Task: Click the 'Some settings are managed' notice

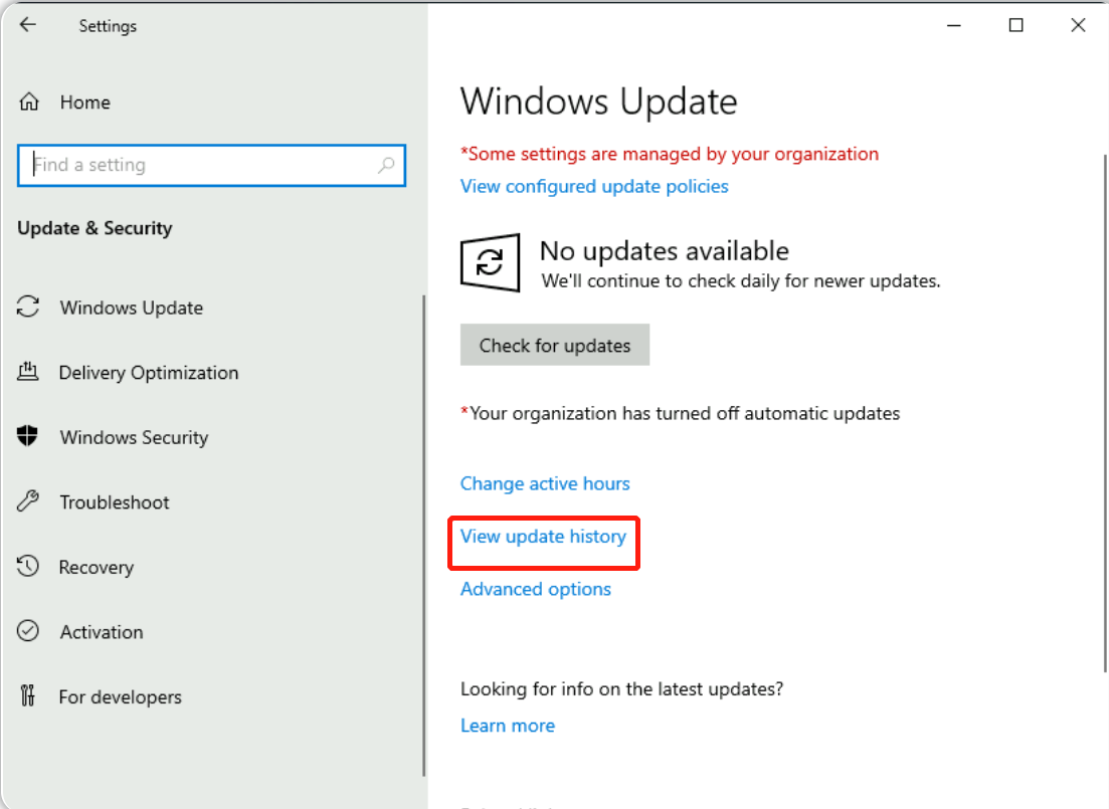Action: [669, 154]
